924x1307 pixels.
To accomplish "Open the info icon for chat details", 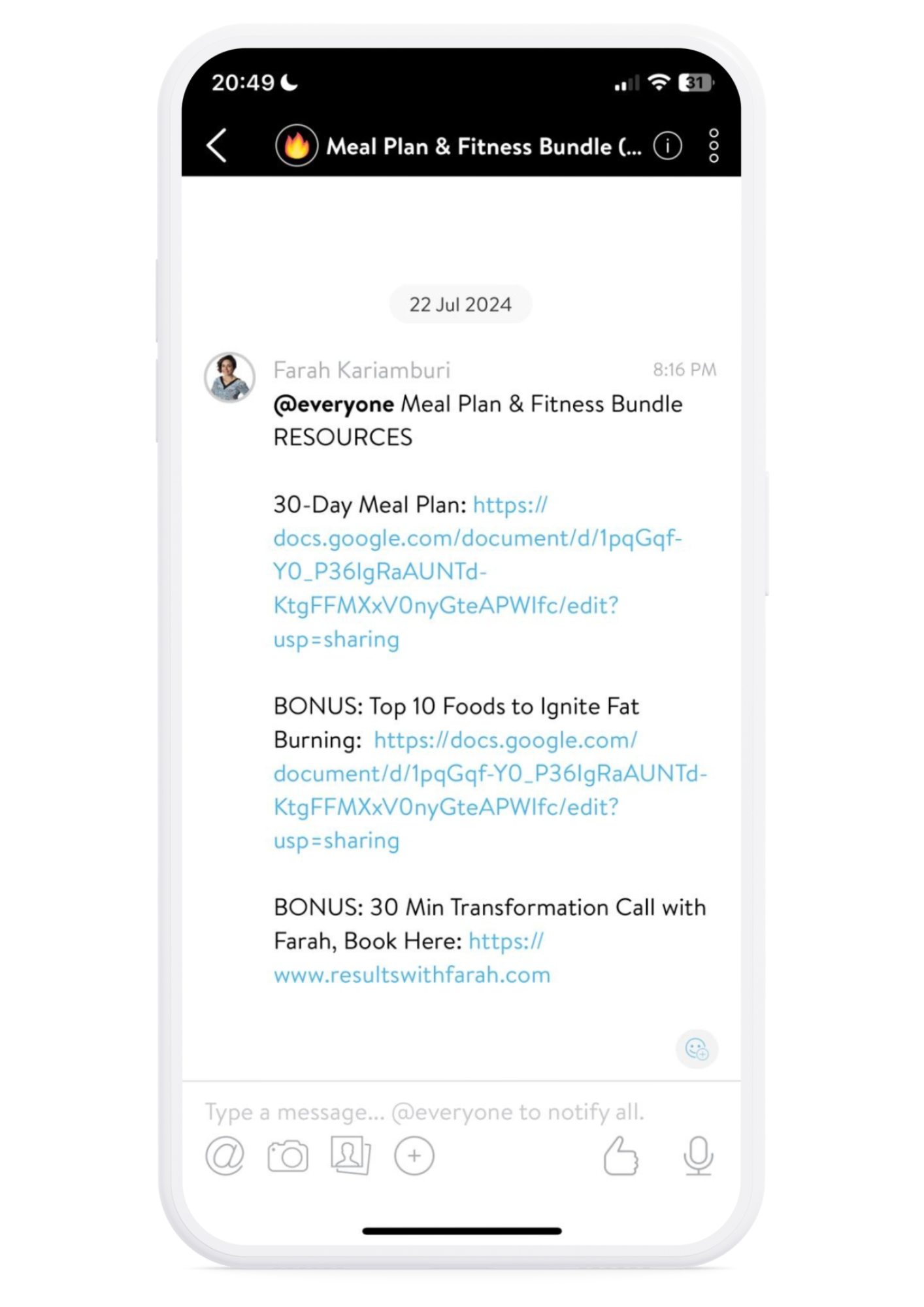I will 667,146.
